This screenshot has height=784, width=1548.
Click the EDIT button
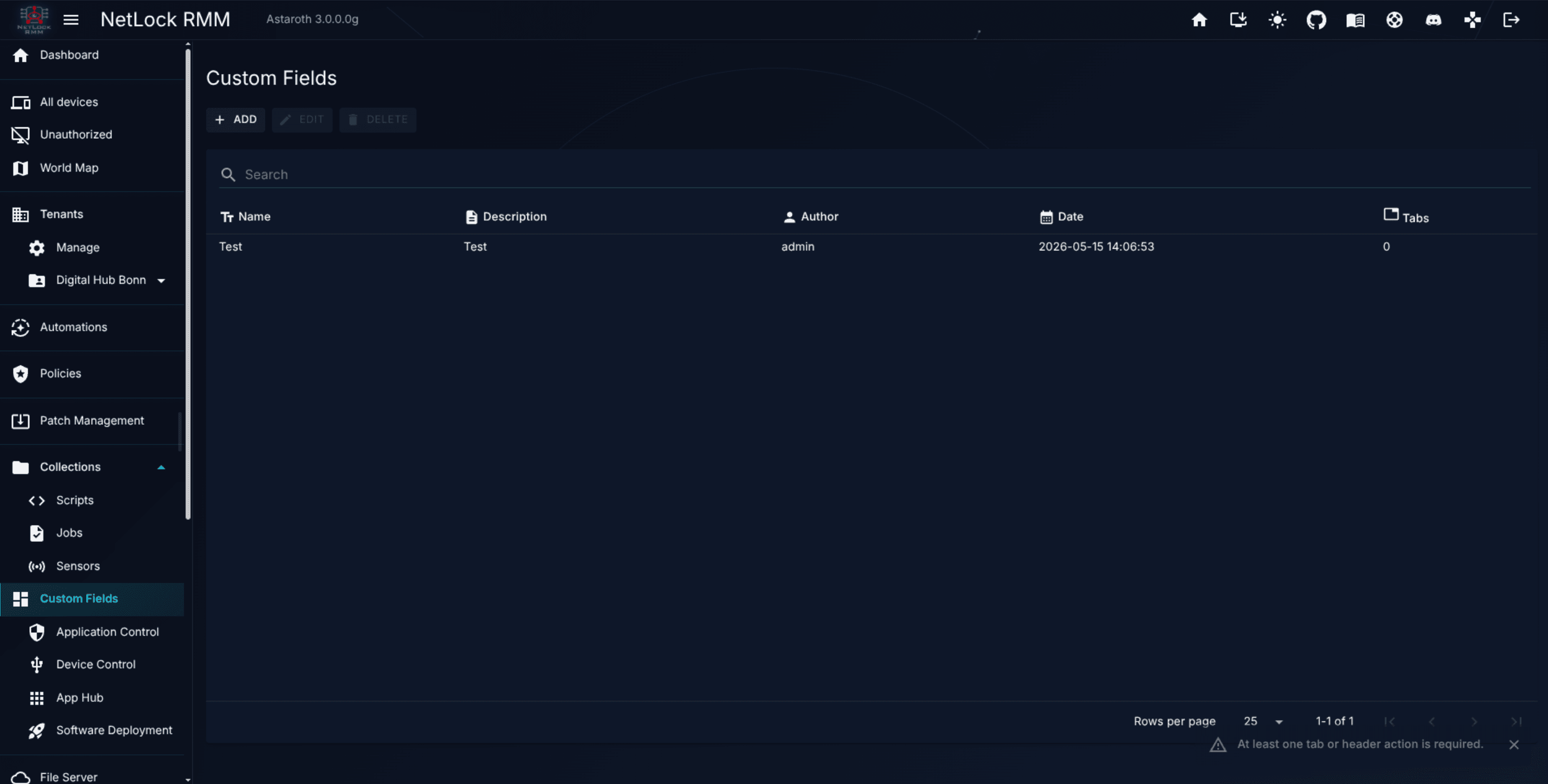302,120
